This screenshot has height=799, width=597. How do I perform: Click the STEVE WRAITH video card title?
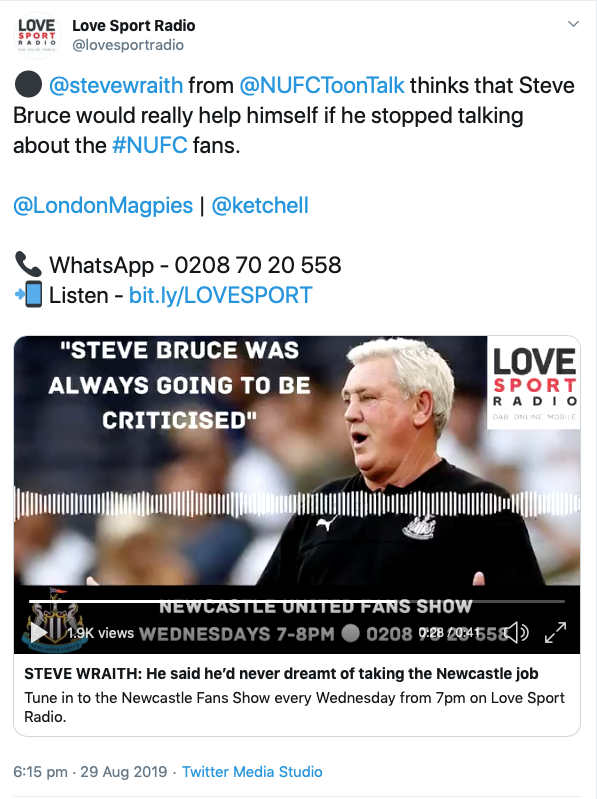(x=281, y=674)
